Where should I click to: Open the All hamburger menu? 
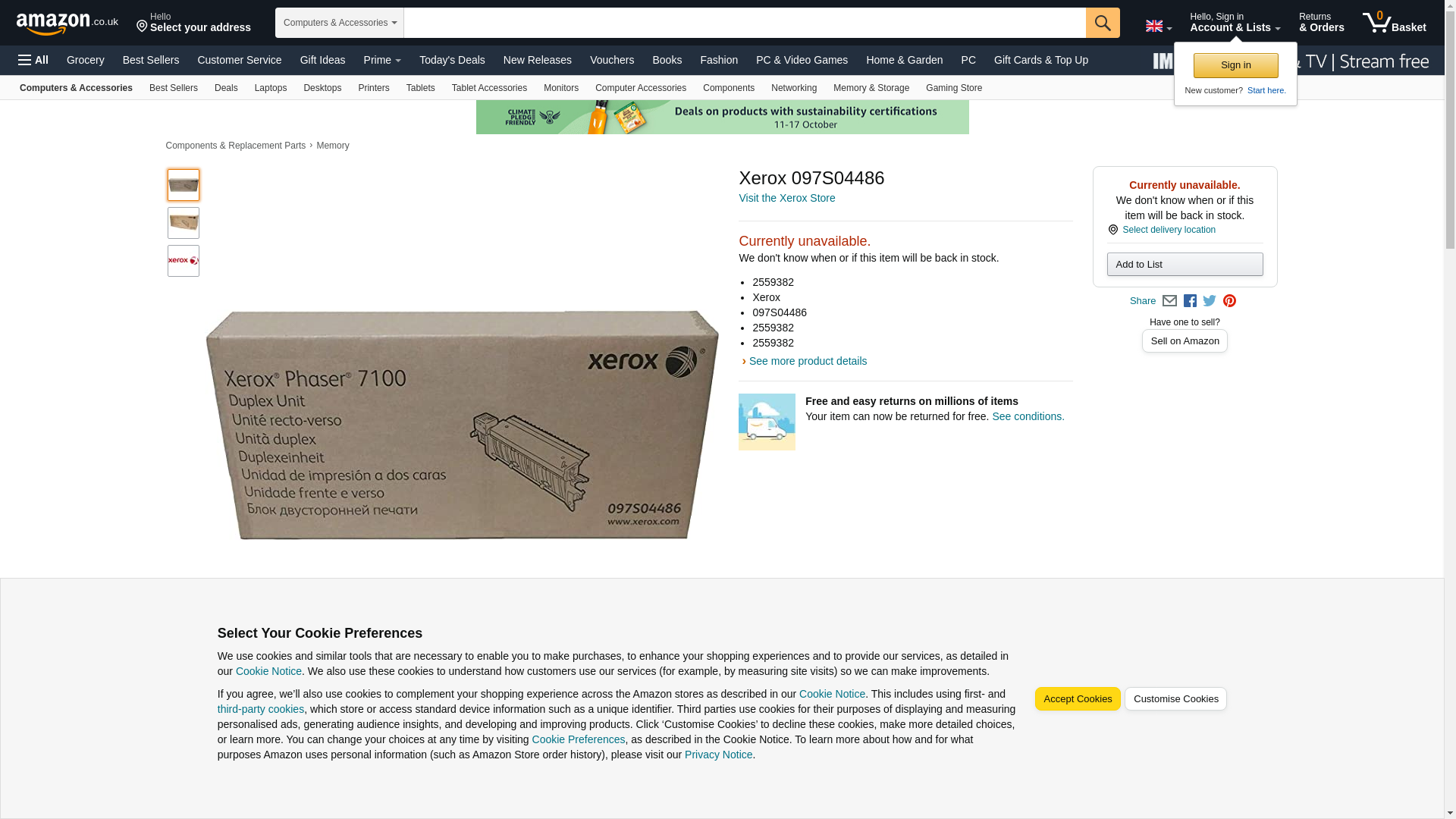(x=33, y=60)
